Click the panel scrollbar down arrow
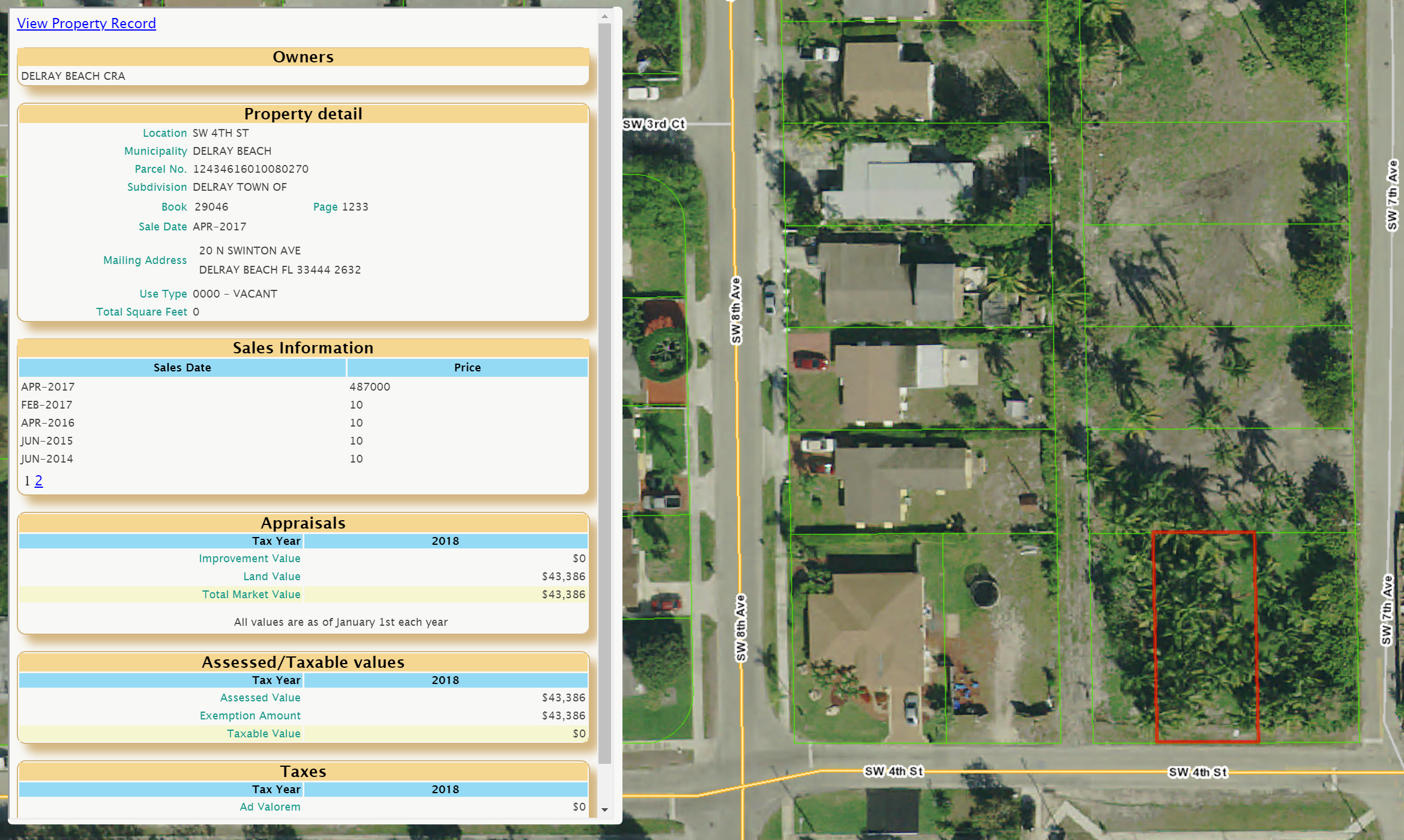This screenshot has width=1404, height=840. click(604, 809)
